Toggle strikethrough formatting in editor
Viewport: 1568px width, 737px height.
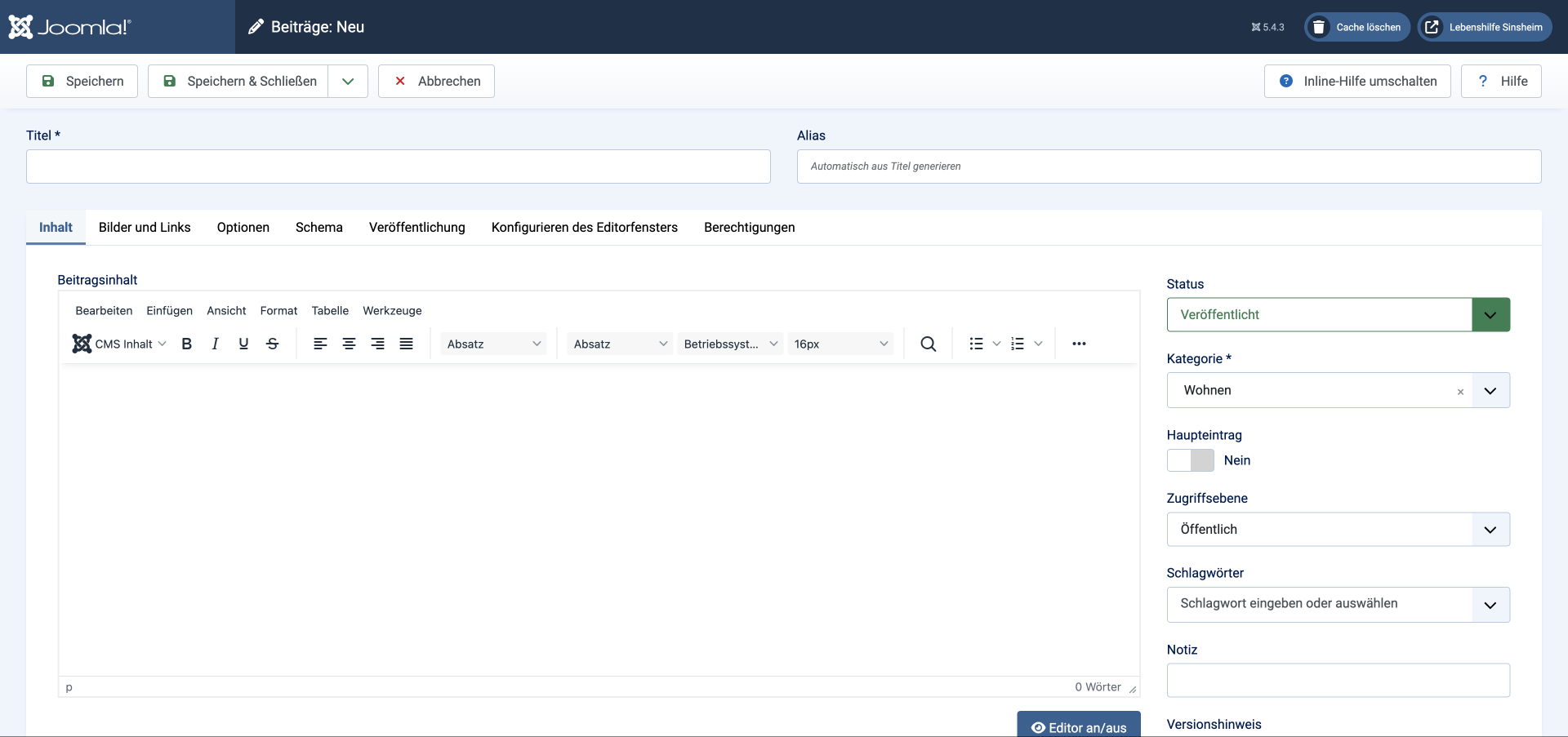click(273, 344)
